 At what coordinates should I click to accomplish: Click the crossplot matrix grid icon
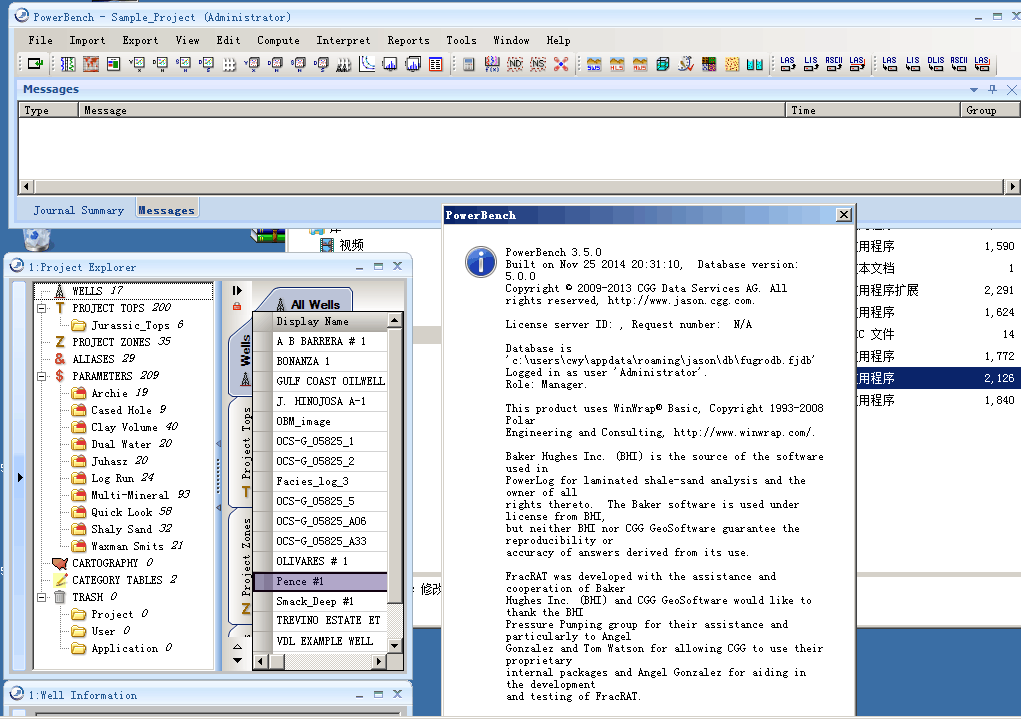tap(229, 64)
